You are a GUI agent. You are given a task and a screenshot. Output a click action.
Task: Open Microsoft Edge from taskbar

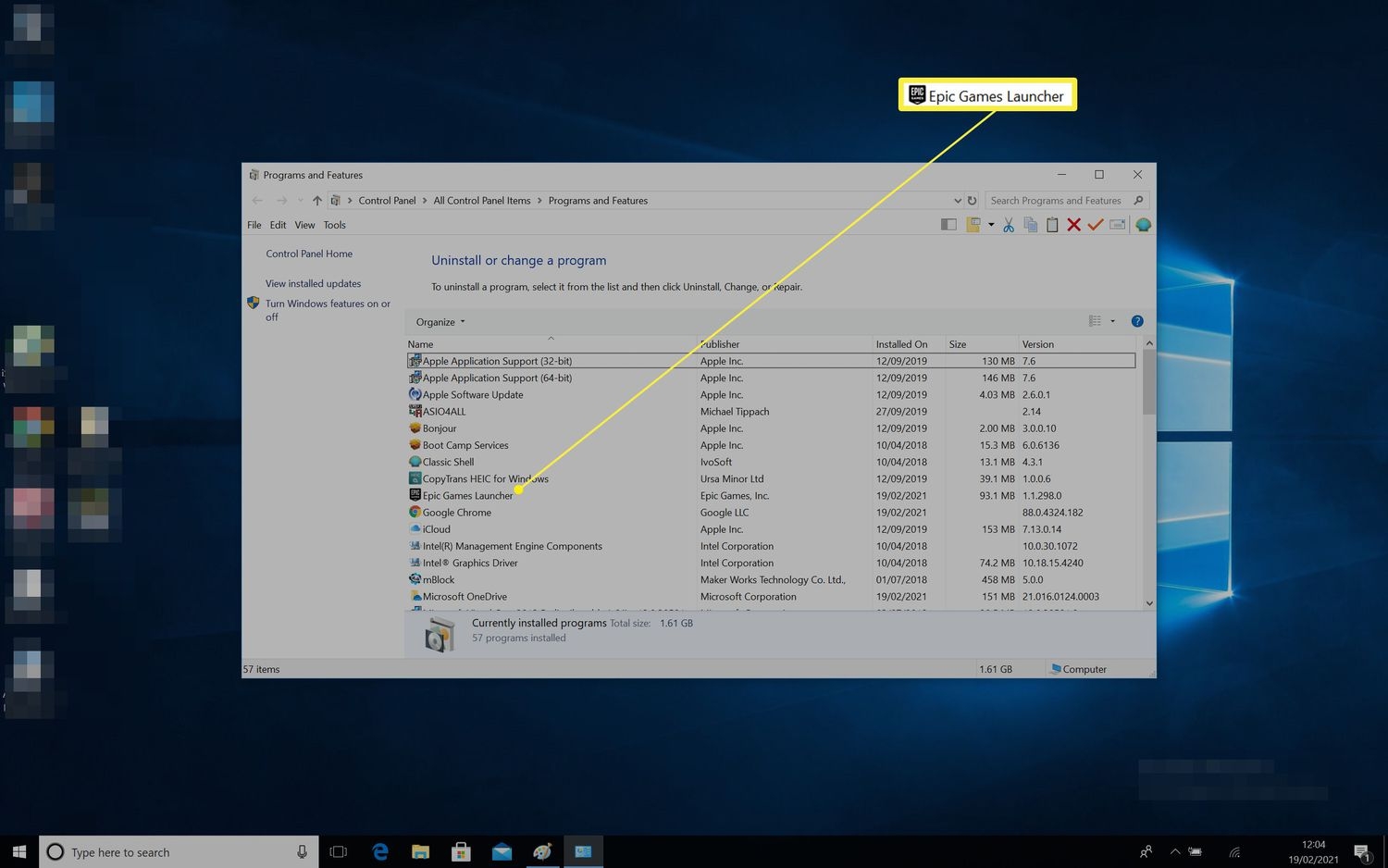point(380,852)
